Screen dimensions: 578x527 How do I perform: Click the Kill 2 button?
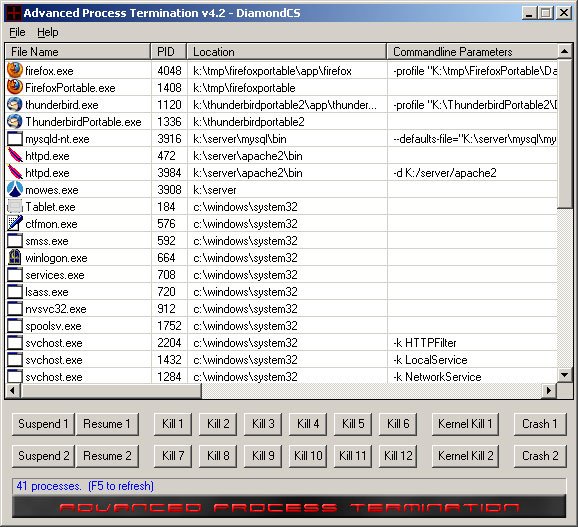218,424
